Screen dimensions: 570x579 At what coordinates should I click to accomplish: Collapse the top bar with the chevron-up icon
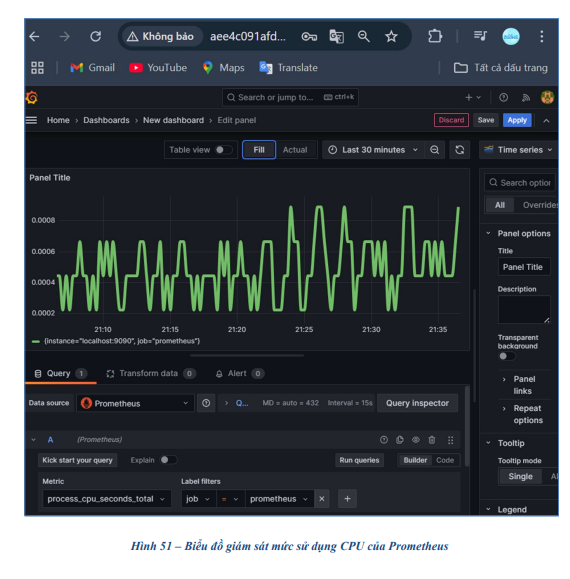(x=546, y=120)
